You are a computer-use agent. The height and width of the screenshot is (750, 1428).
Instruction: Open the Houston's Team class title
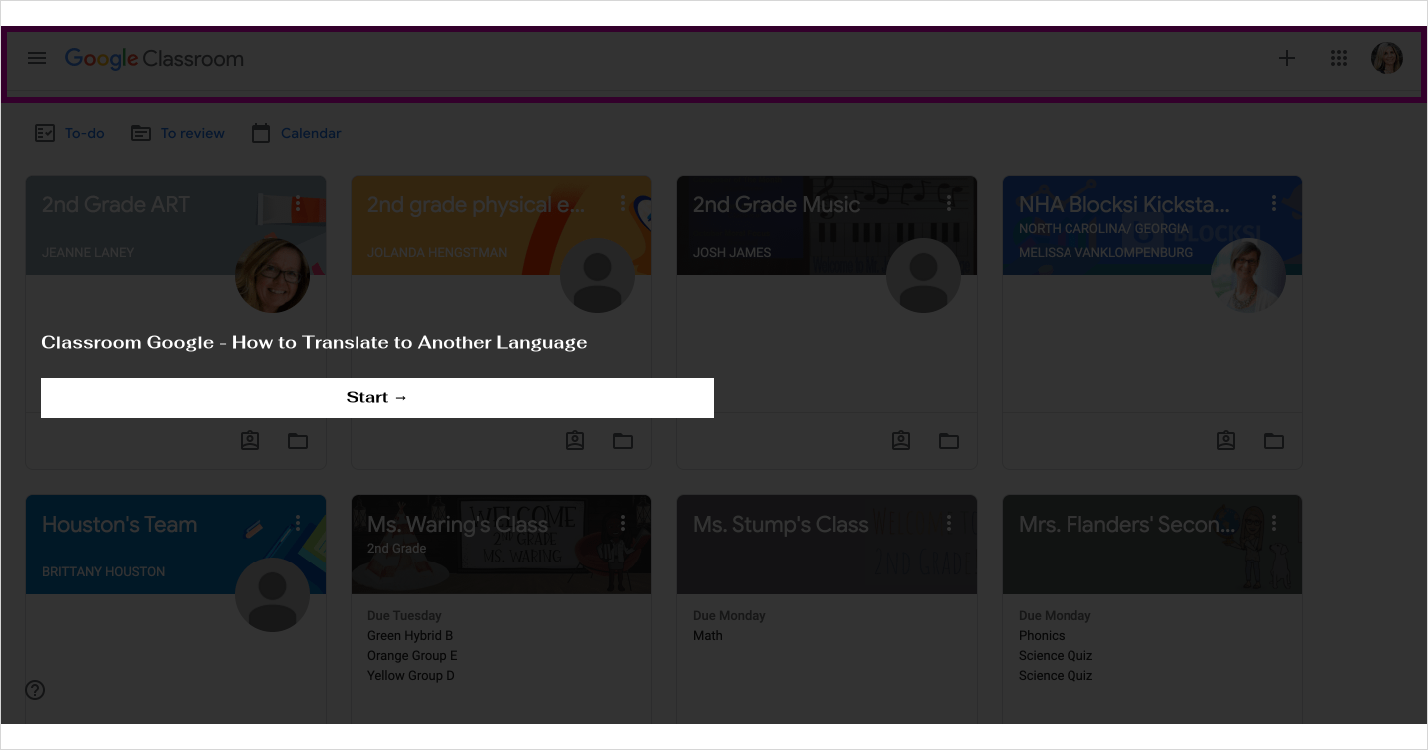119,524
